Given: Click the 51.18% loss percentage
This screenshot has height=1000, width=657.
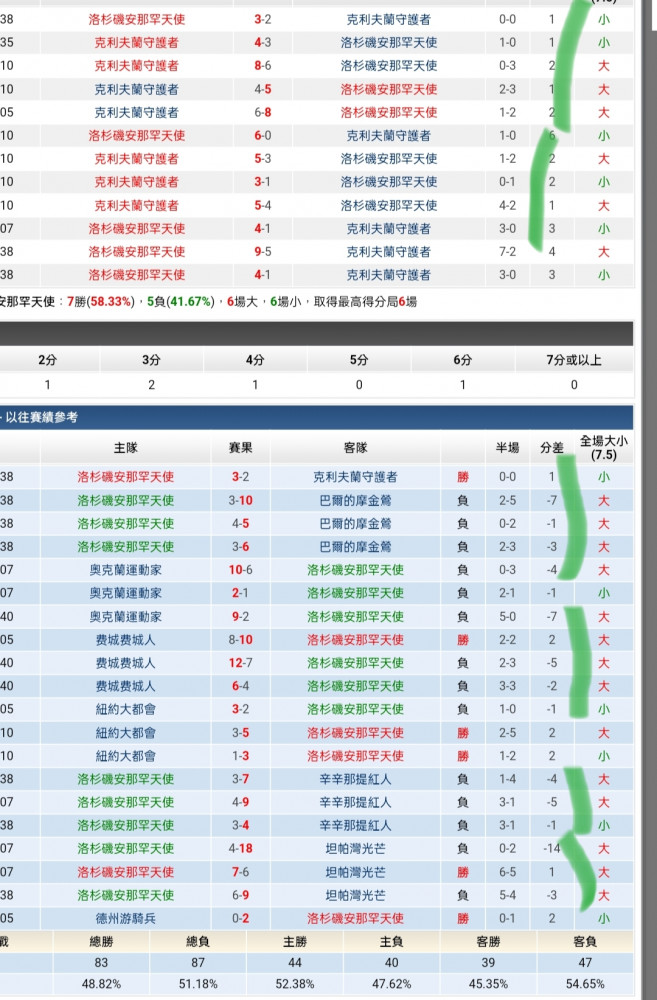Looking at the screenshot, I should pyautogui.click(x=198, y=984).
